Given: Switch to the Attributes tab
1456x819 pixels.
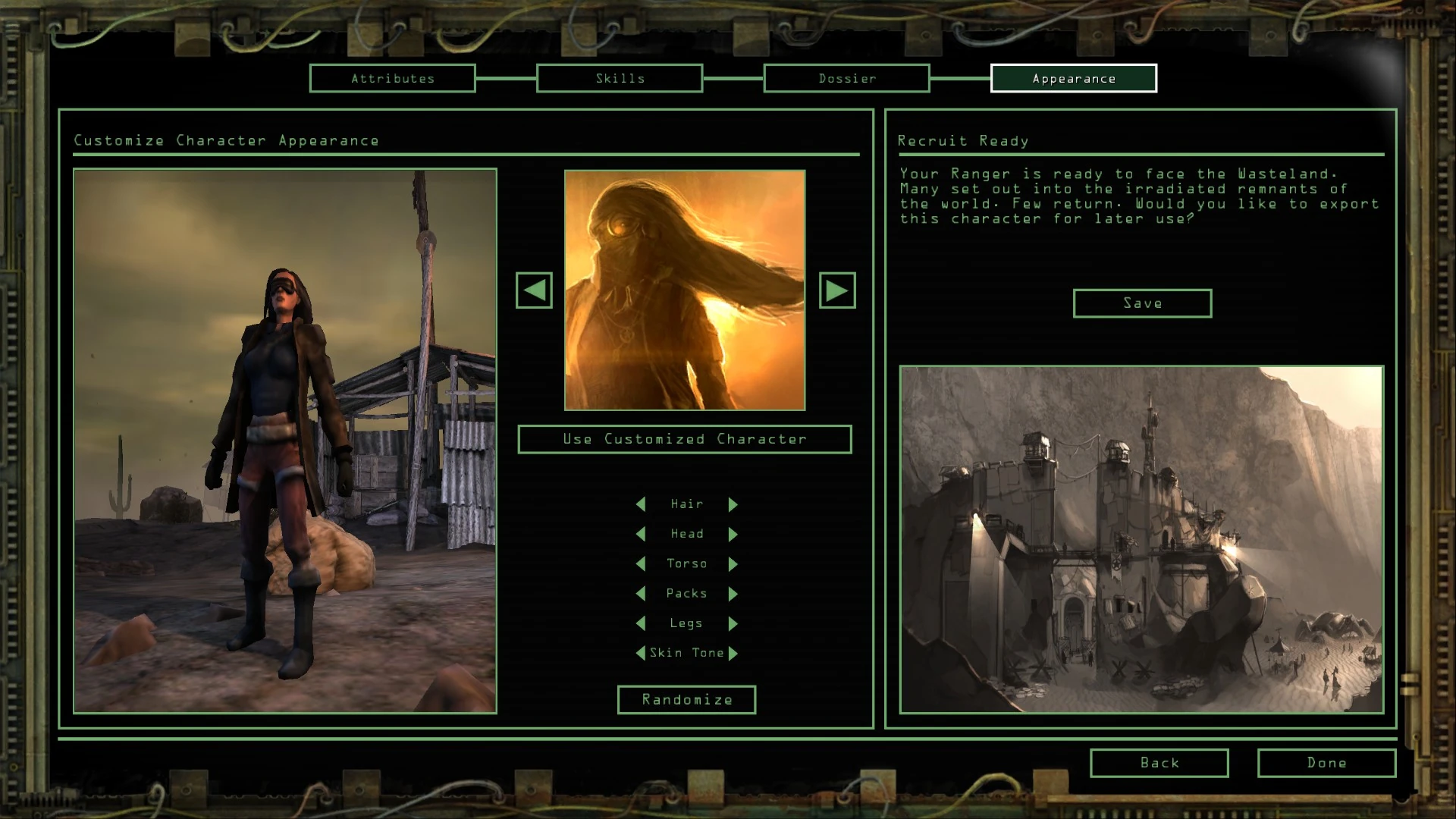Looking at the screenshot, I should 392,78.
